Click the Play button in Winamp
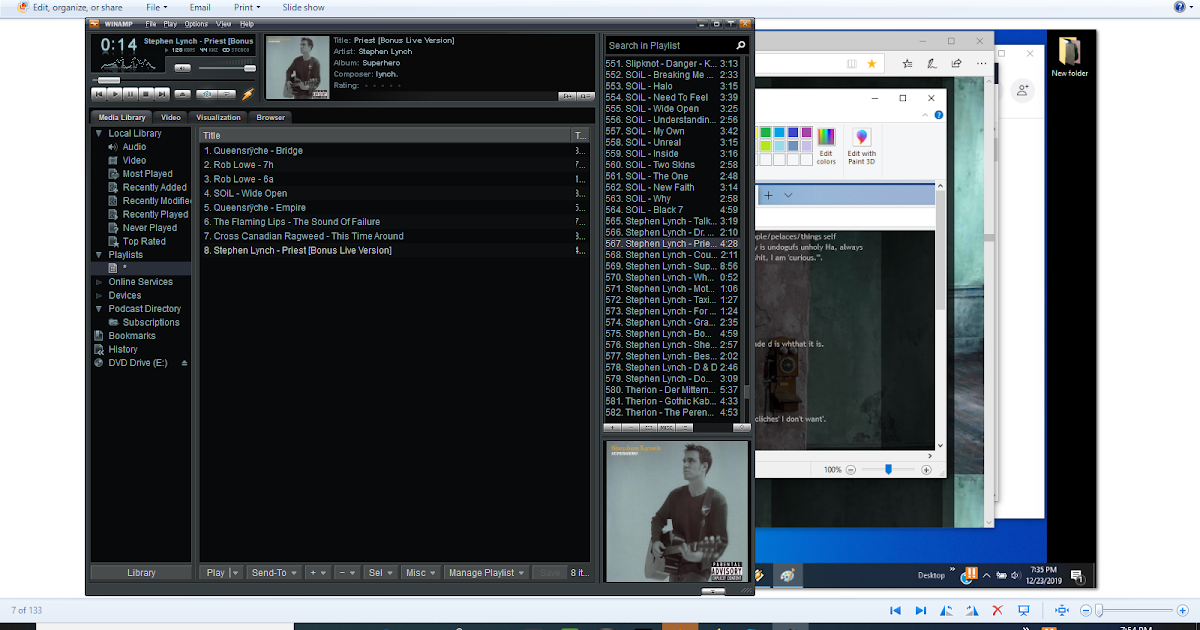 pos(114,94)
